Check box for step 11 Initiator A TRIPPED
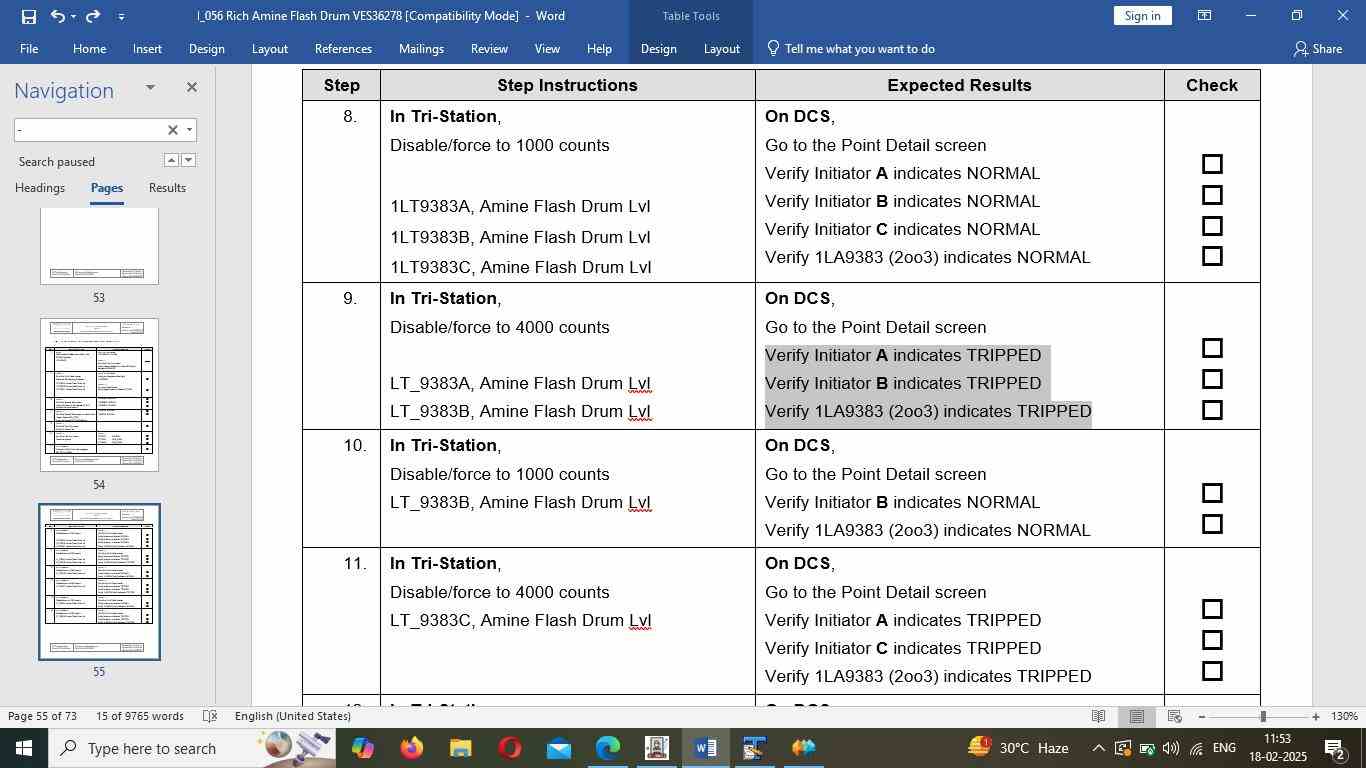1366x768 pixels. [x=1212, y=609]
